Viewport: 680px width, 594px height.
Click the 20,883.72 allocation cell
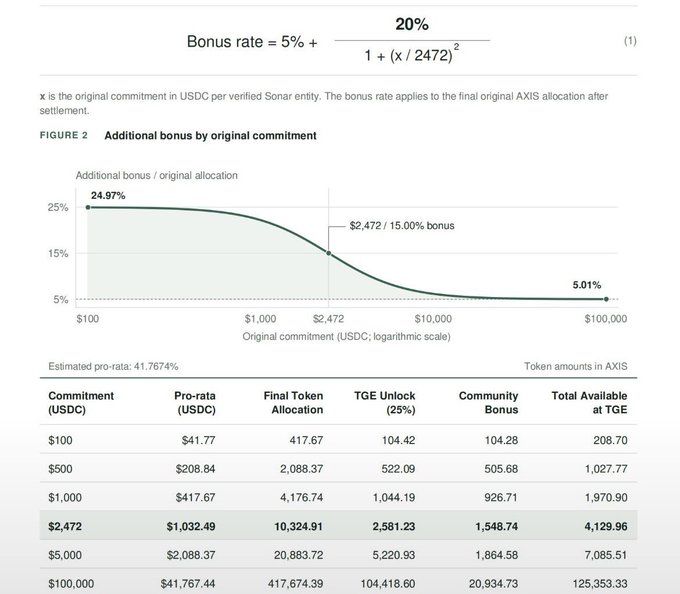coord(298,555)
